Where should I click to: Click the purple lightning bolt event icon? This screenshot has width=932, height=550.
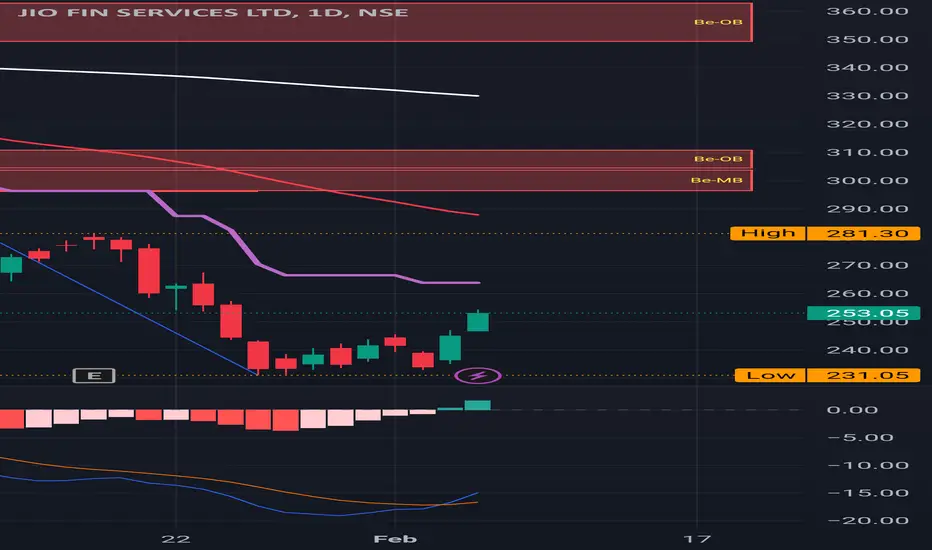coord(478,376)
